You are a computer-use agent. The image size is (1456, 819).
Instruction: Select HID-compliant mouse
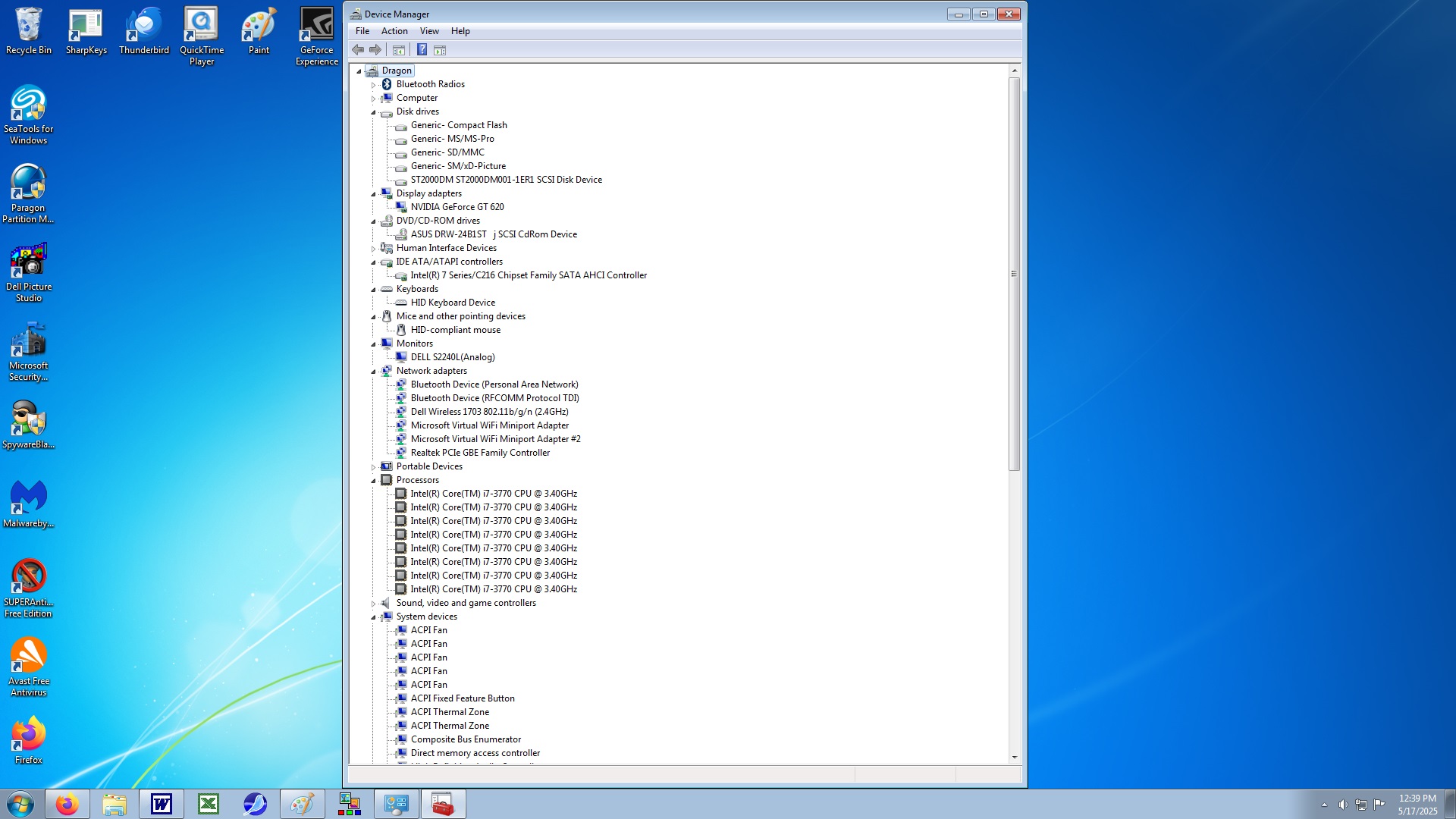(456, 330)
